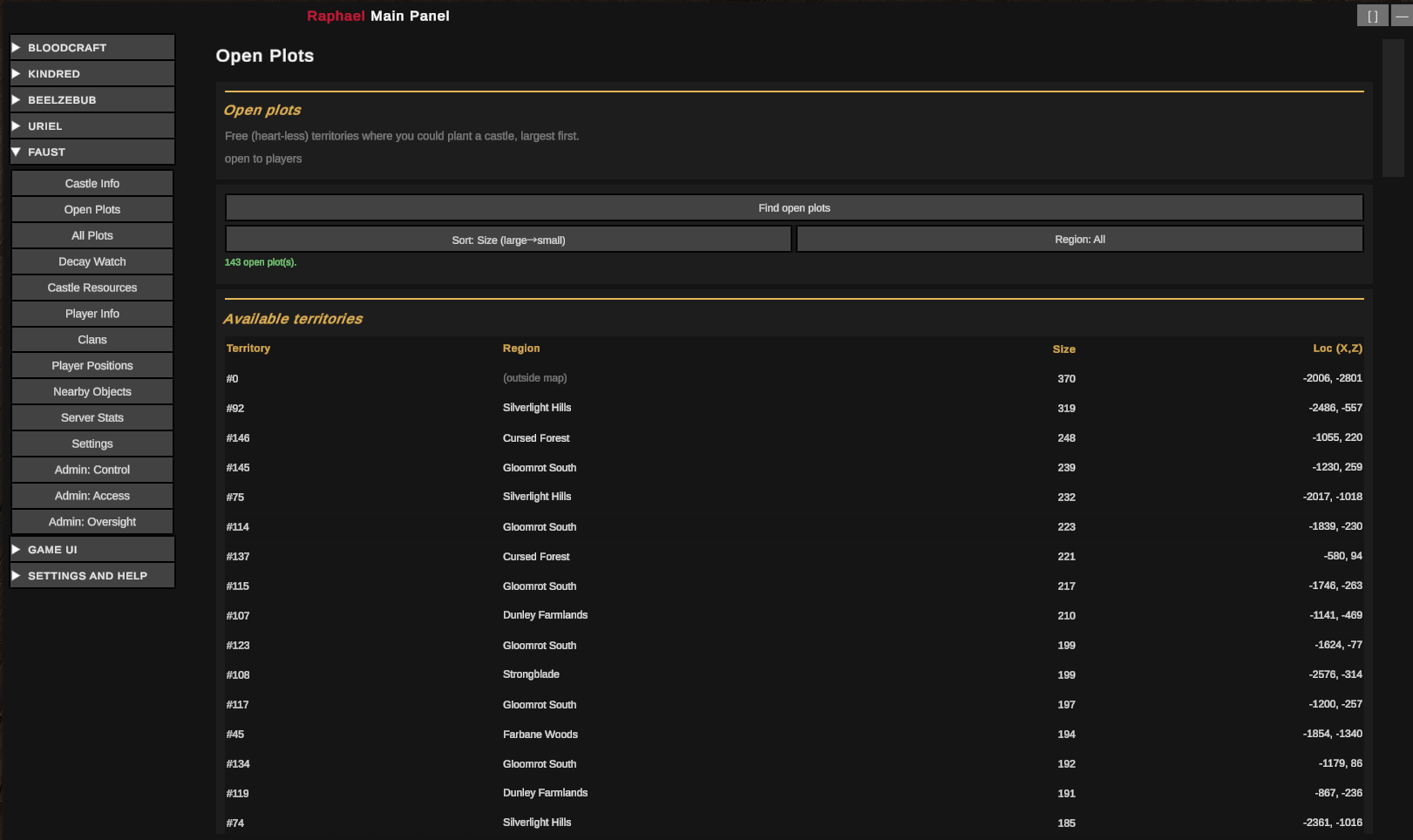
Task: Expand SETTINGS AND HELP section
Action: tap(92, 575)
